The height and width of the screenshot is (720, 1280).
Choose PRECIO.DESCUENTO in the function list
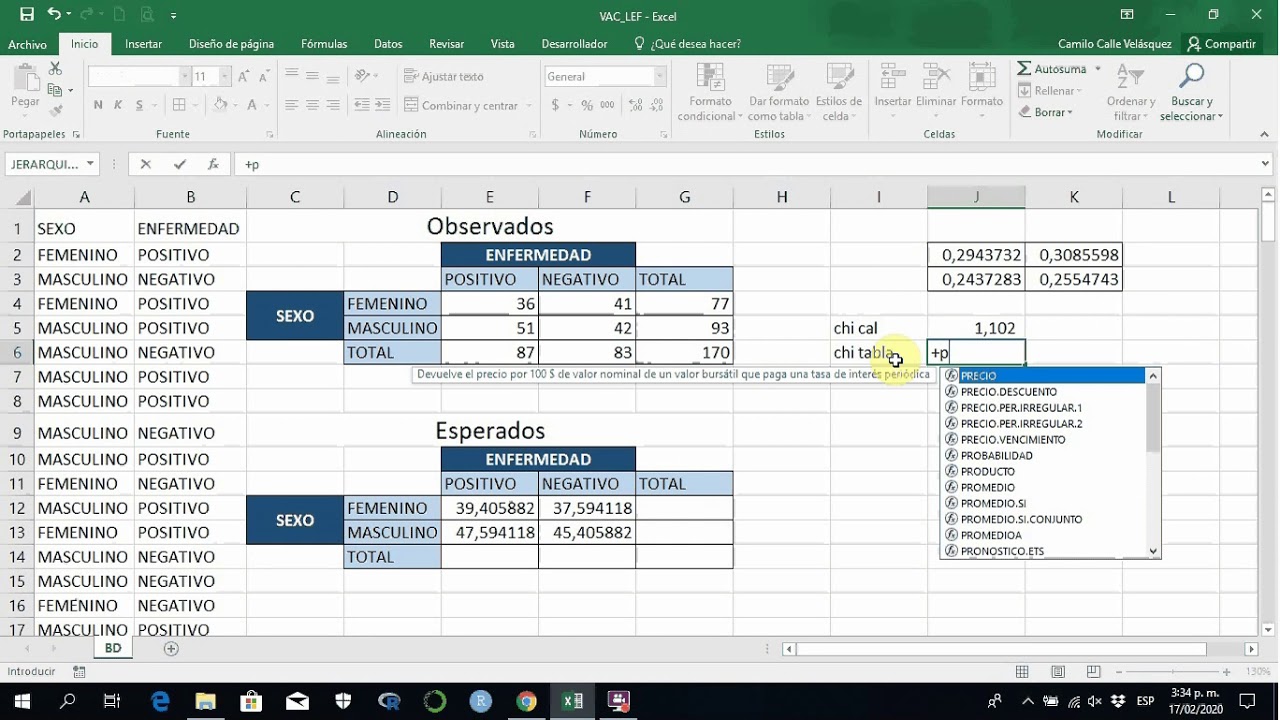pos(1008,392)
